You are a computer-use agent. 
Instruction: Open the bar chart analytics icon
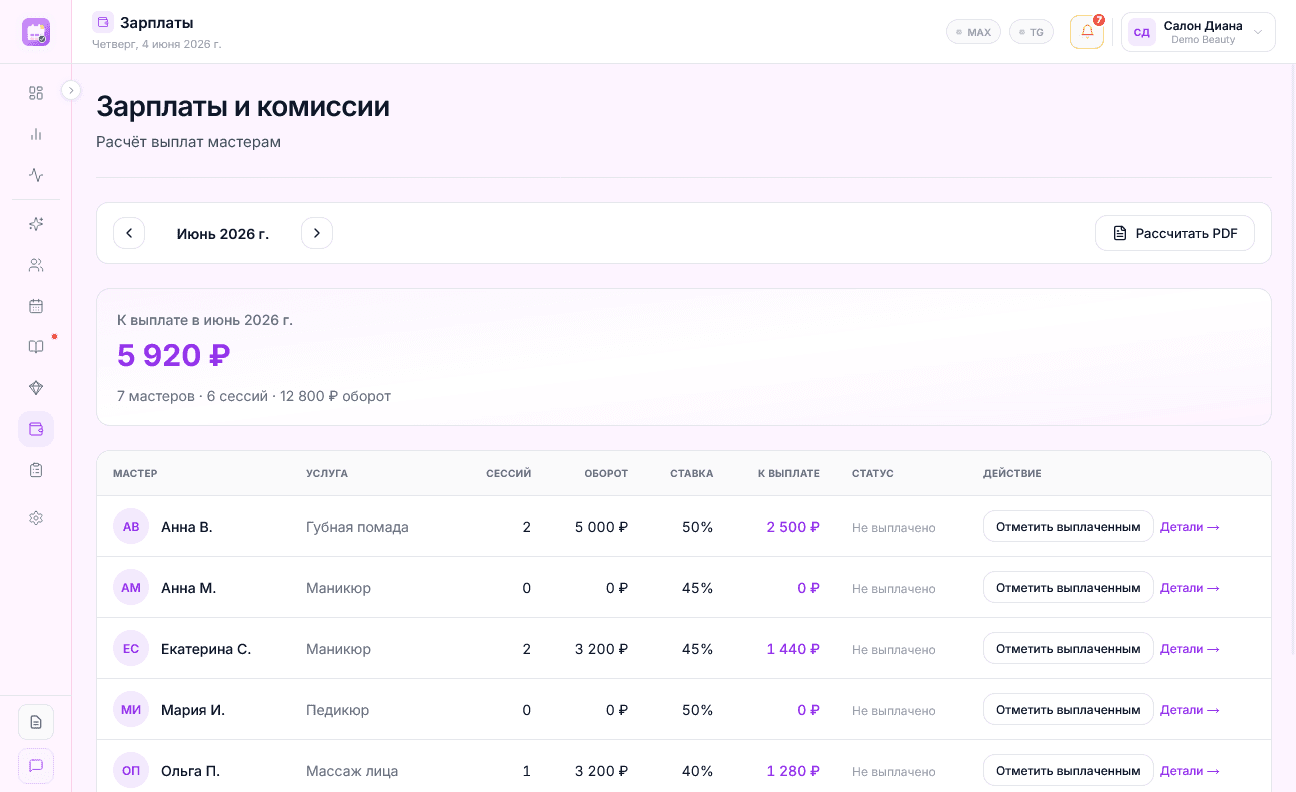point(36,134)
